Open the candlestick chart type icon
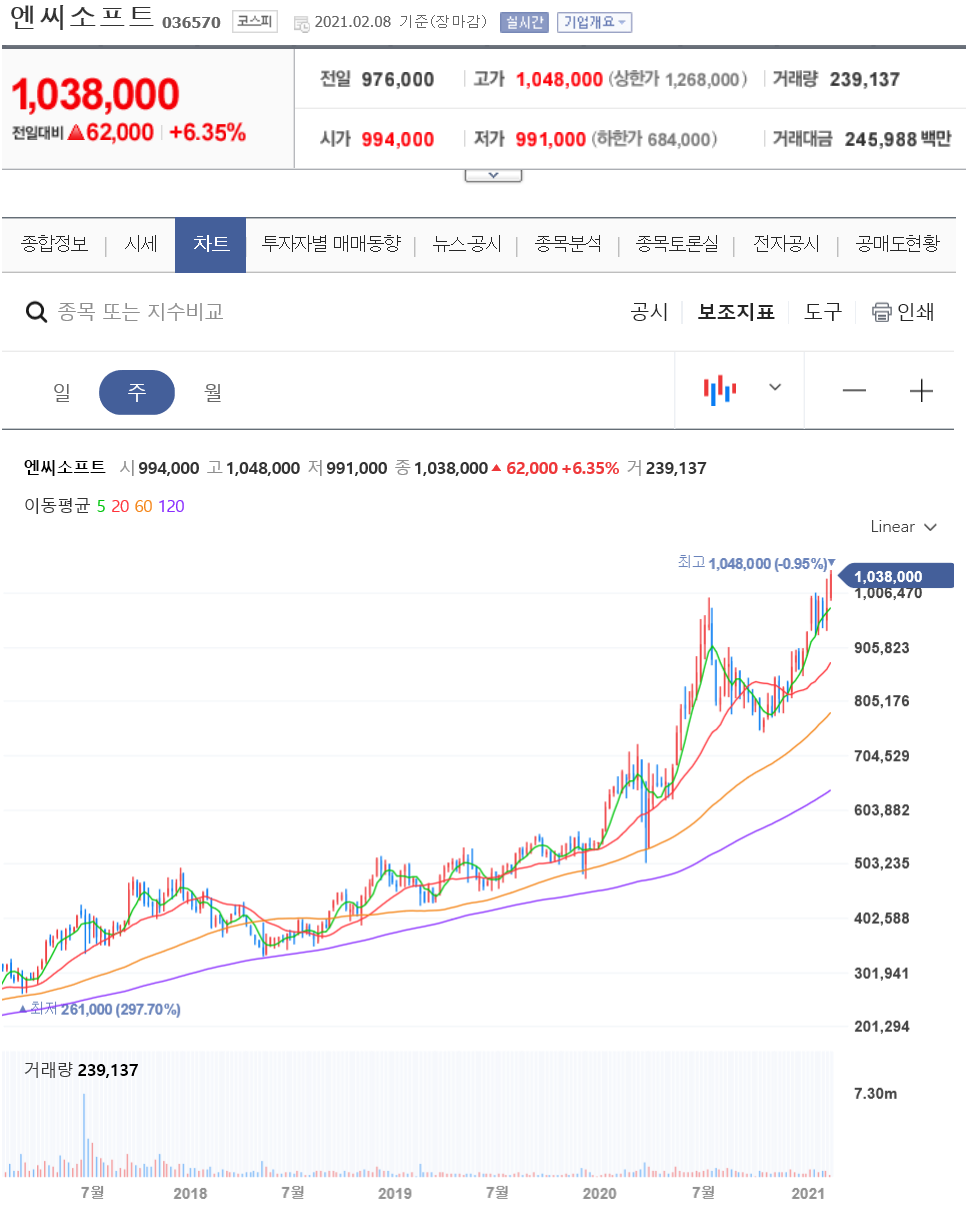The width and height of the screenshot is (966, 1225). (x=719, y=389)
